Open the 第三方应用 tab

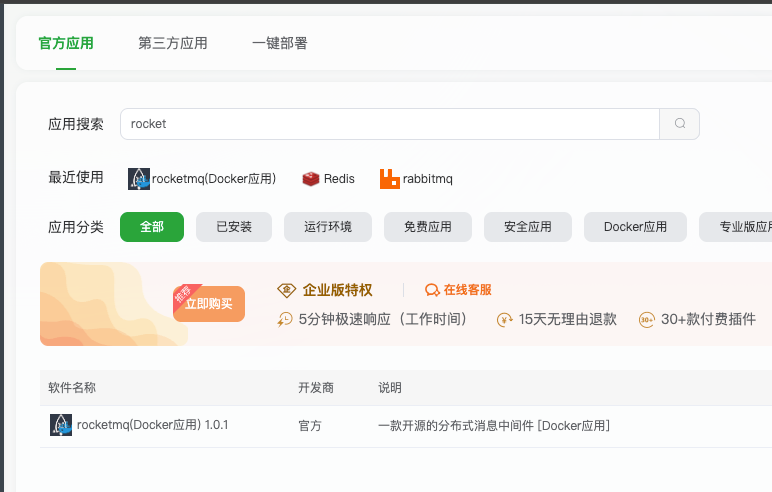coord(173,43)
